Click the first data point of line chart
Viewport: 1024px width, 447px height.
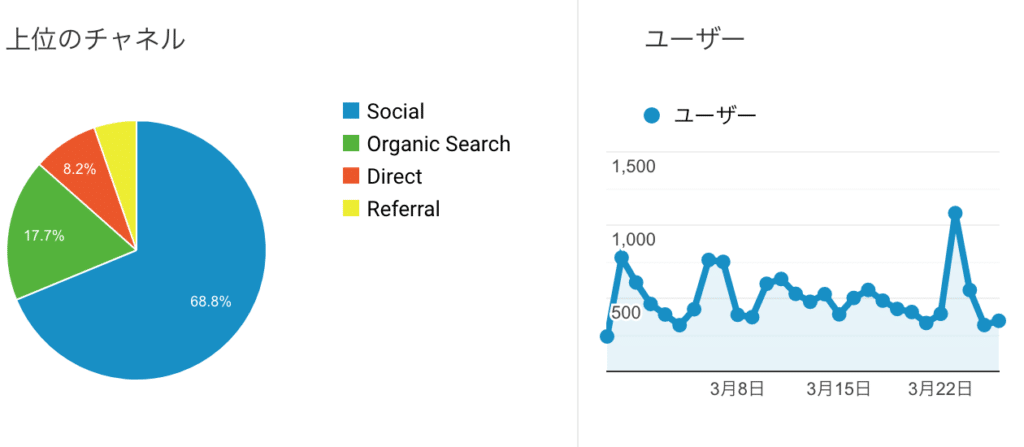click(x=607, y=336)
